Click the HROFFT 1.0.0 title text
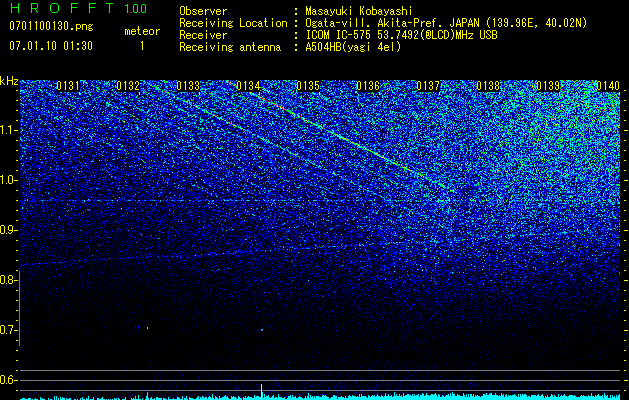This screenshot has width=629, height=400. [x=79, y=8]
